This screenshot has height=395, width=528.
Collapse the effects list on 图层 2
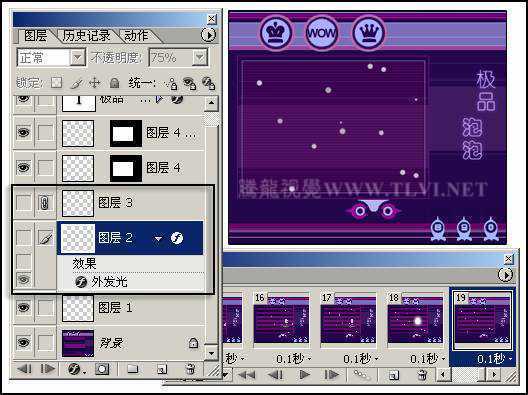[x=158, y=239]
